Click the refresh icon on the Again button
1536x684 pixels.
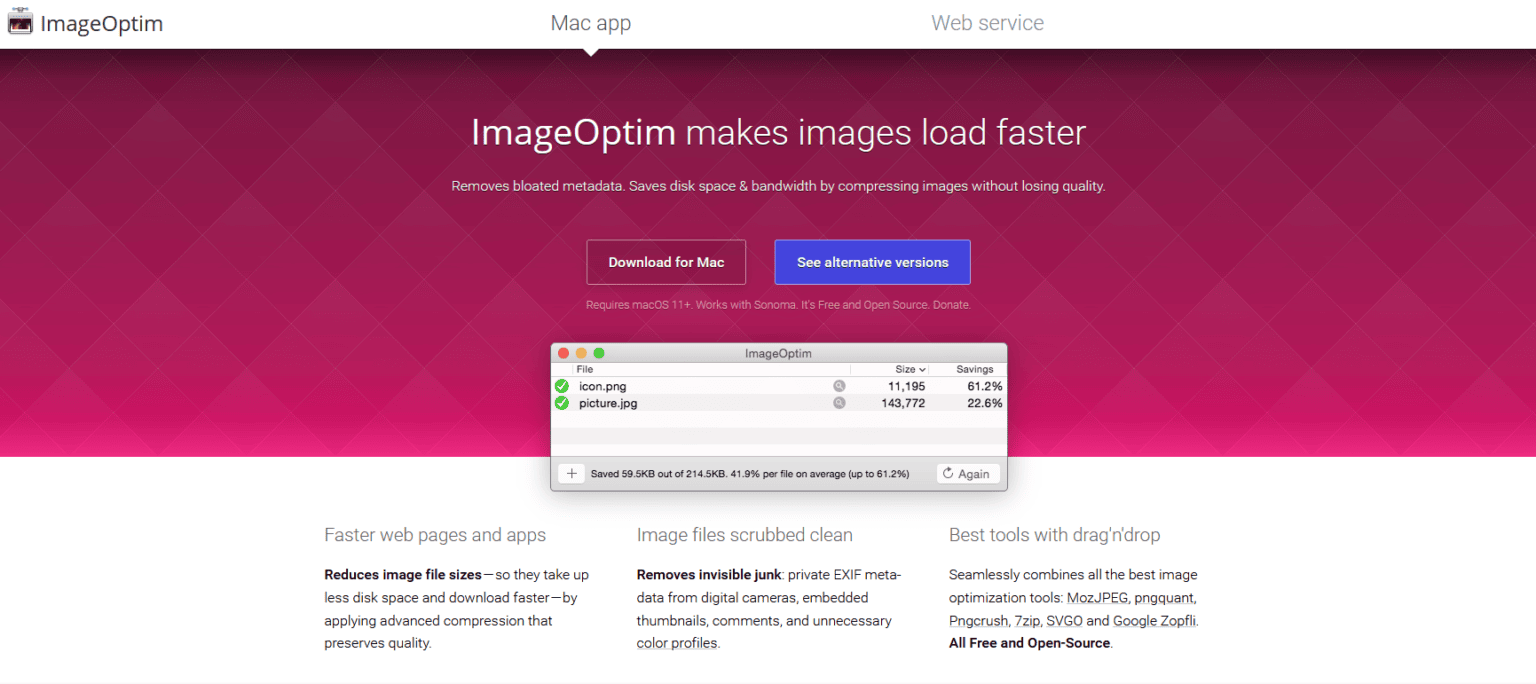[x=948, y=472]
